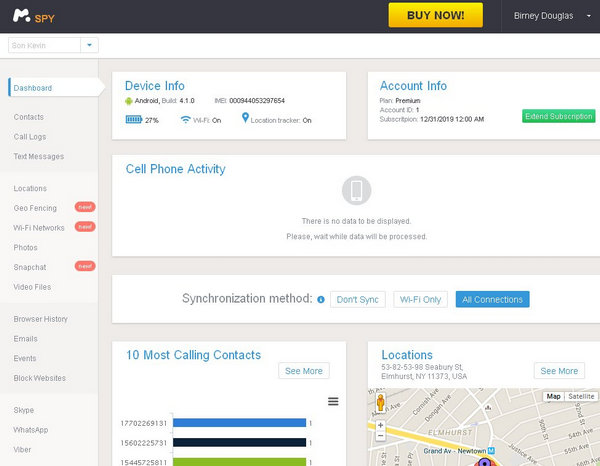Click the new badge beside Geo Fencing
Image resolution: width=600 pixels, height=466 pixels.
(85, 207)
